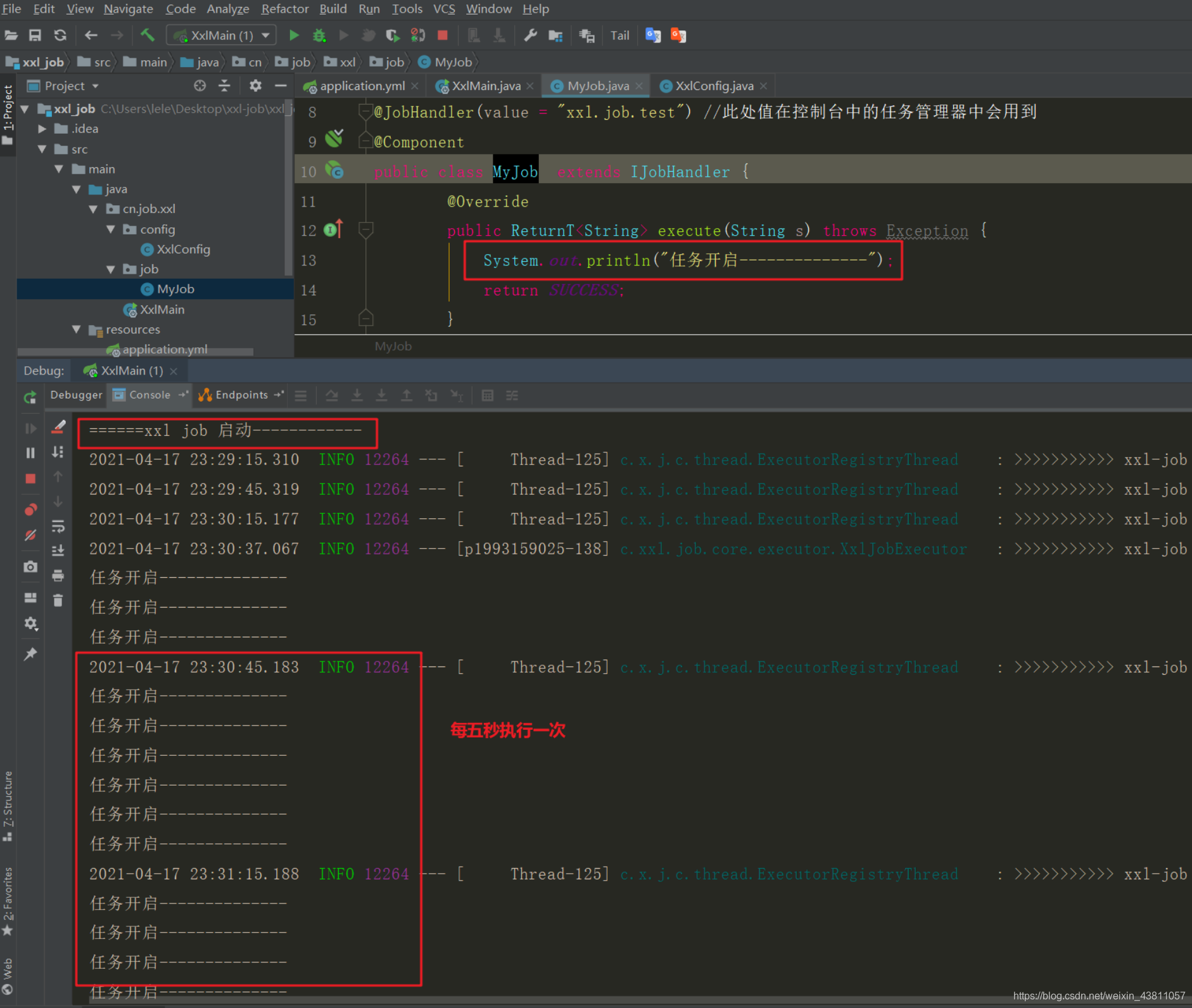Stop the debug session with the red square
Screen dimensions: 1192x1008
[x=30, y=478]
